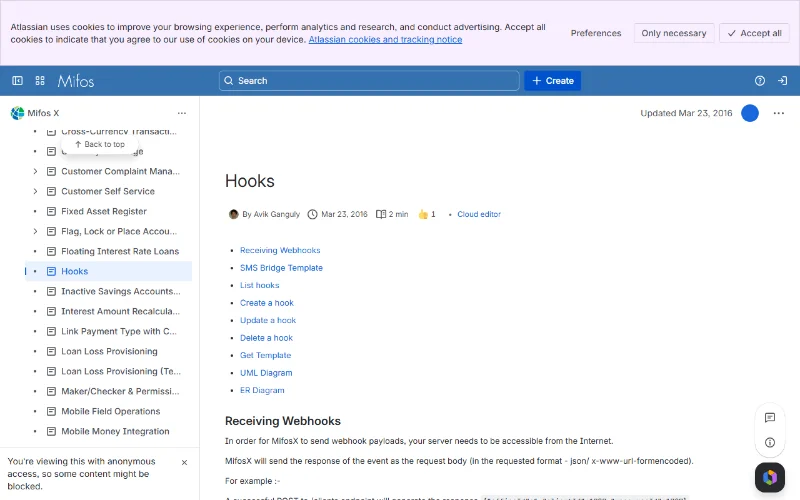Open cookie Preferences
The image size is (800, 500).
point(595,33)
